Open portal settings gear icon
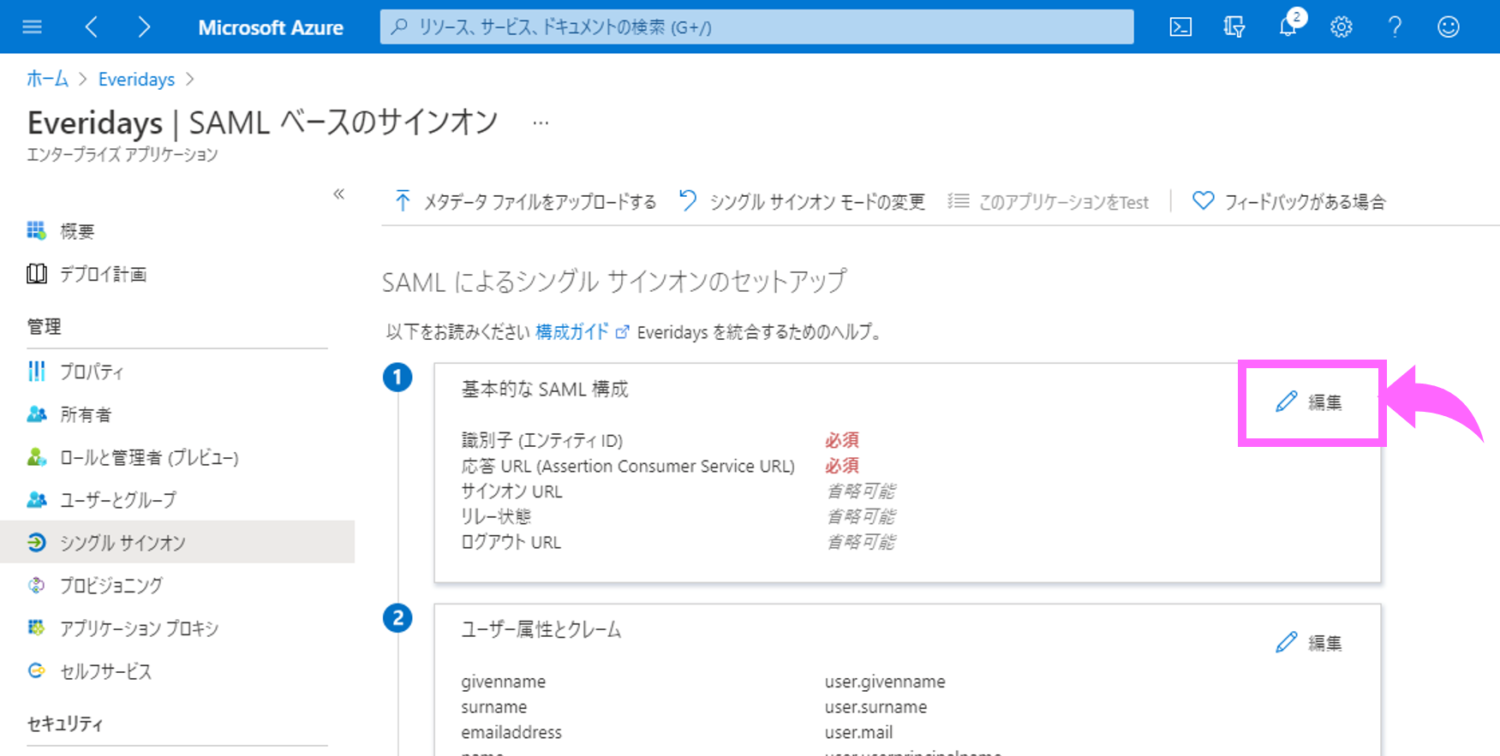Image resolution: width=1500 pixels, height=756 pixels. (x=1341, y=27)
